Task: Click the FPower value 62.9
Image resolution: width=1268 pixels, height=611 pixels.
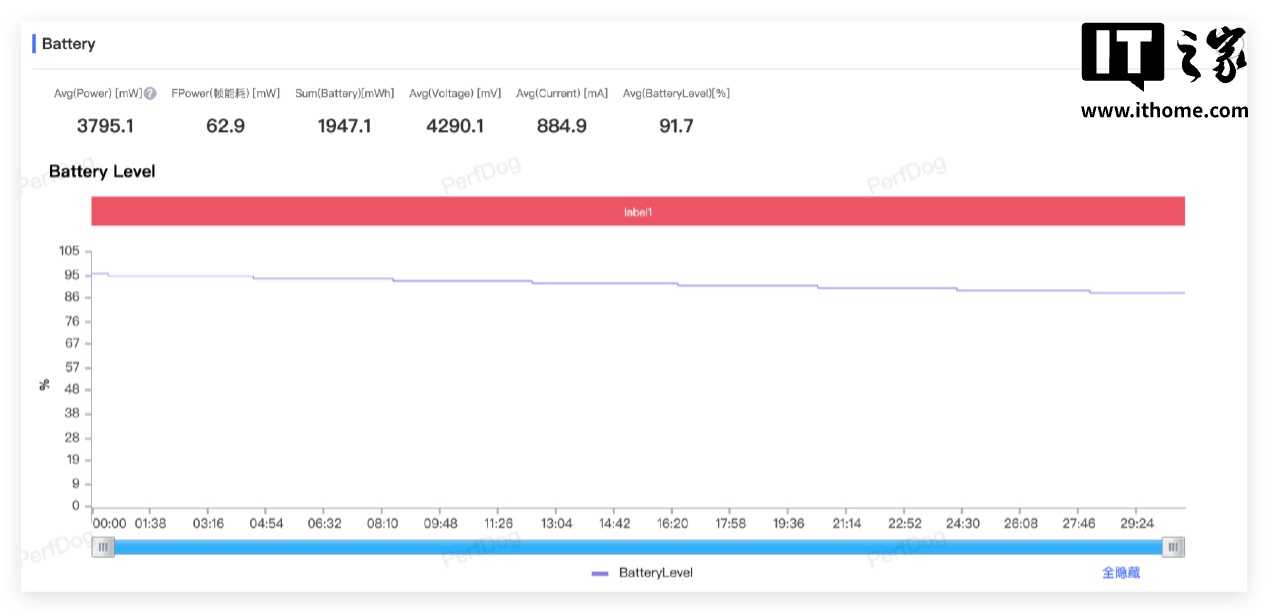Action: point(225,126)
